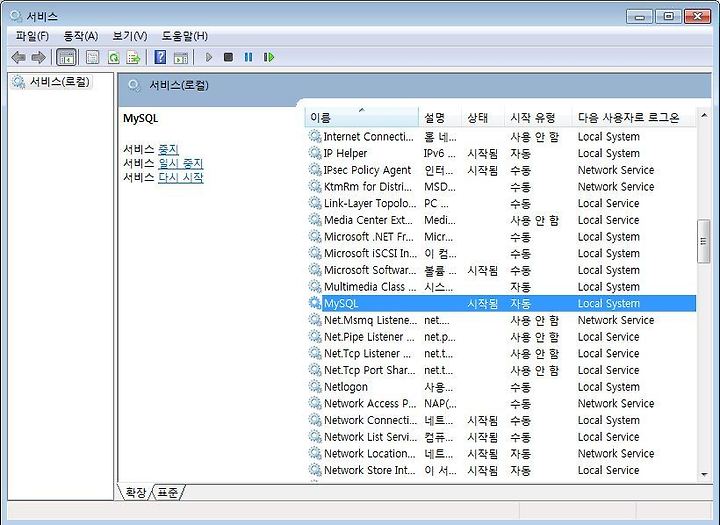Click gear icon of Media Center Ext... row
720x525 pixels.
pos(315,220)
